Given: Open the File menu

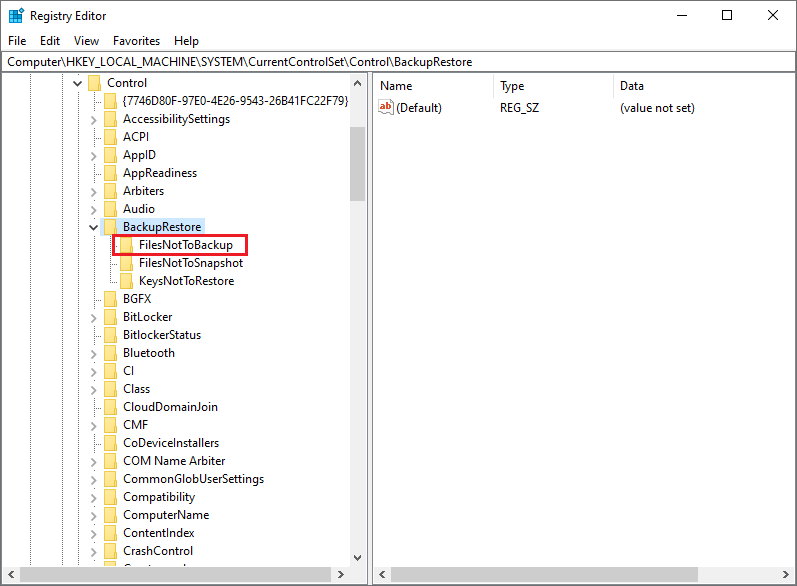Looking at the screenshot, I should pyautogui.click(x=17, y=41).
